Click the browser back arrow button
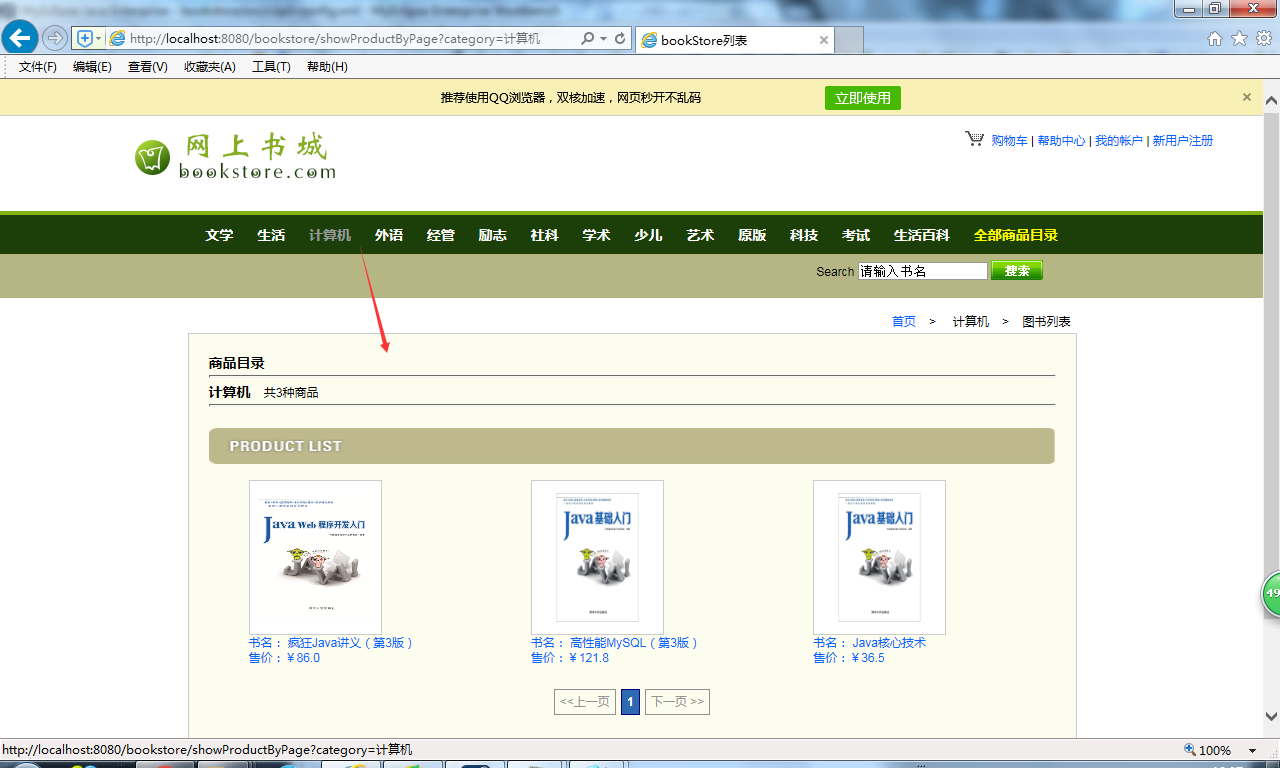Image resolution: width=1280 pixels, height=768 pixels. point(20,38)
